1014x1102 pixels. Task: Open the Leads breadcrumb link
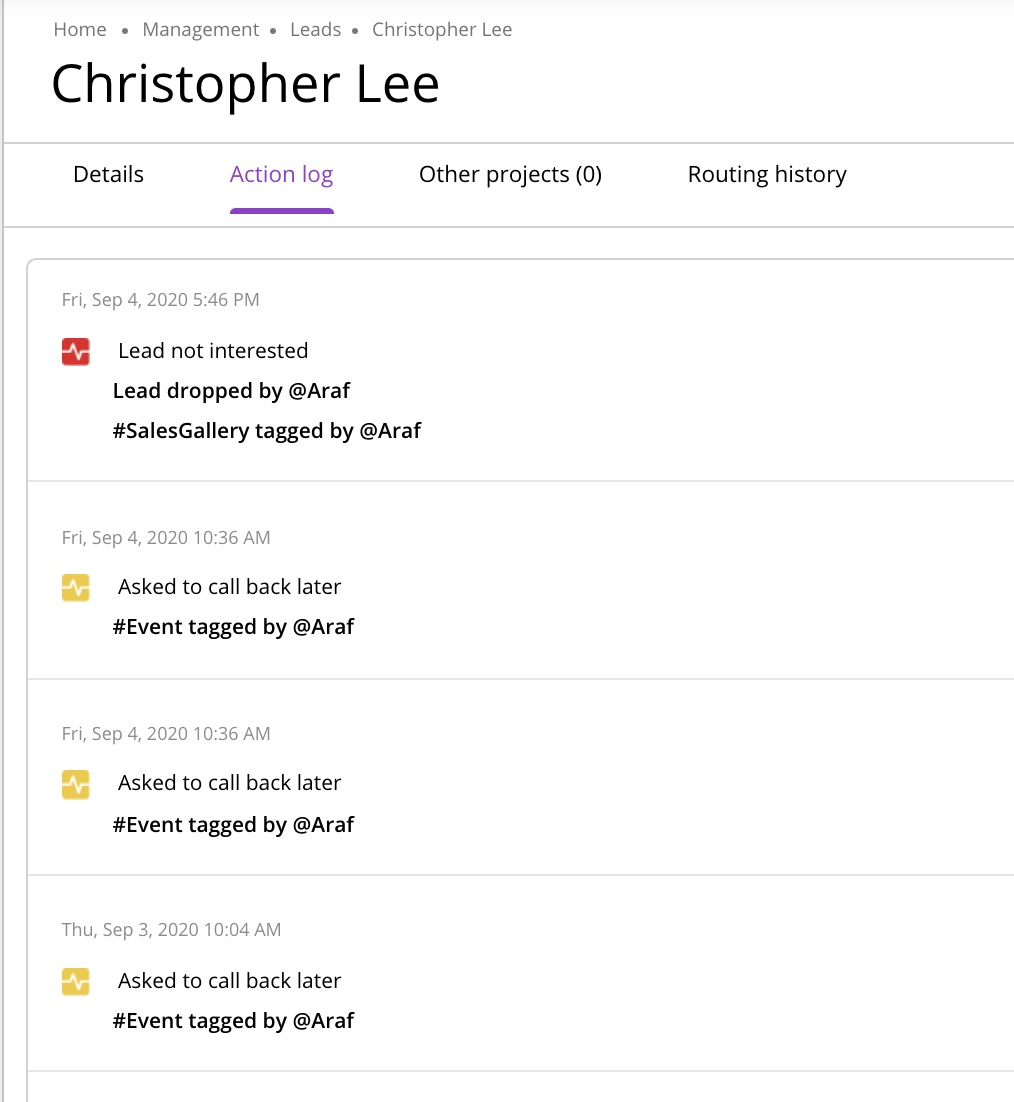[x=315, y=30]
